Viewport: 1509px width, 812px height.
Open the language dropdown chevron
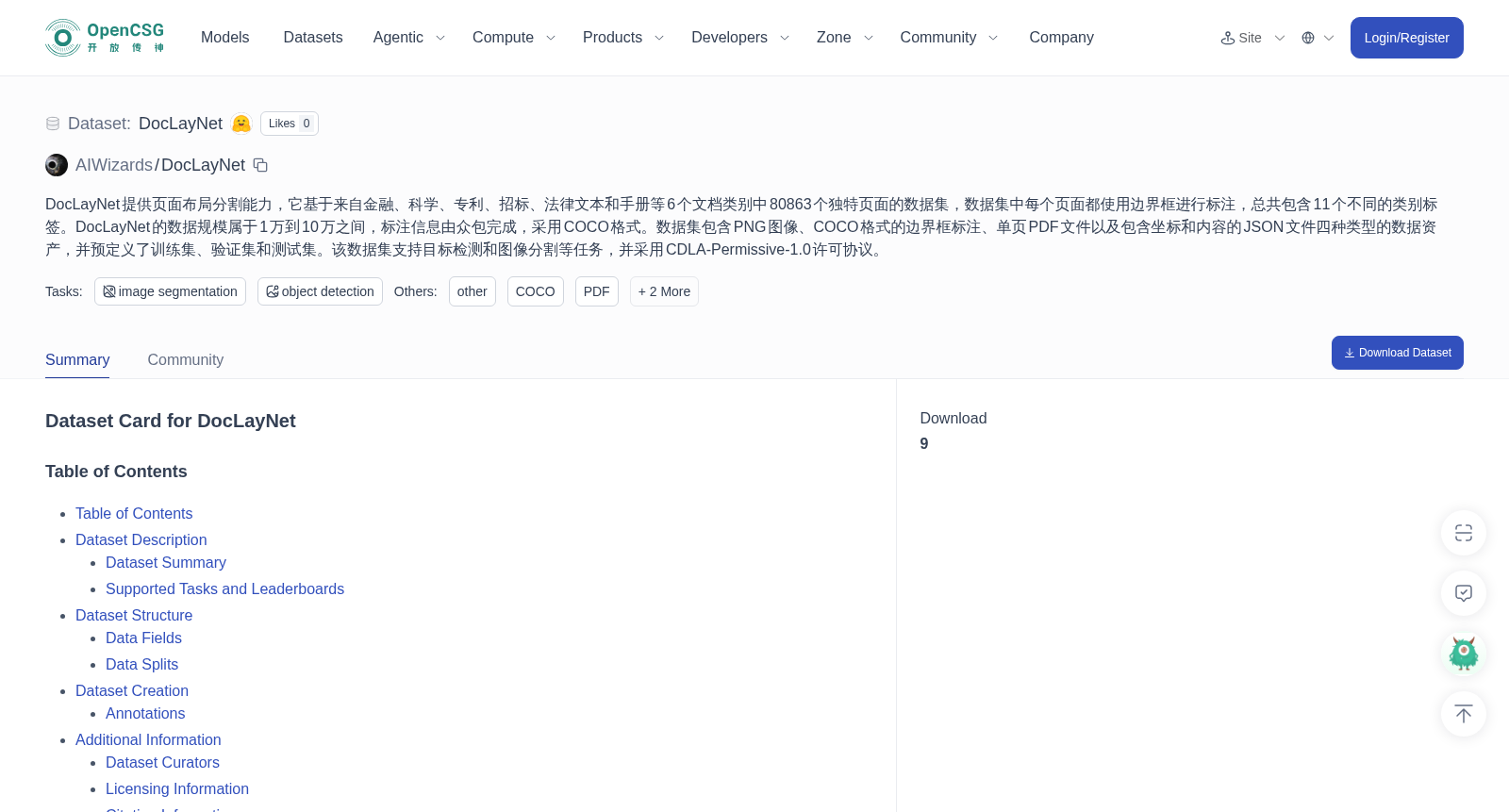tap(1329, 38)
